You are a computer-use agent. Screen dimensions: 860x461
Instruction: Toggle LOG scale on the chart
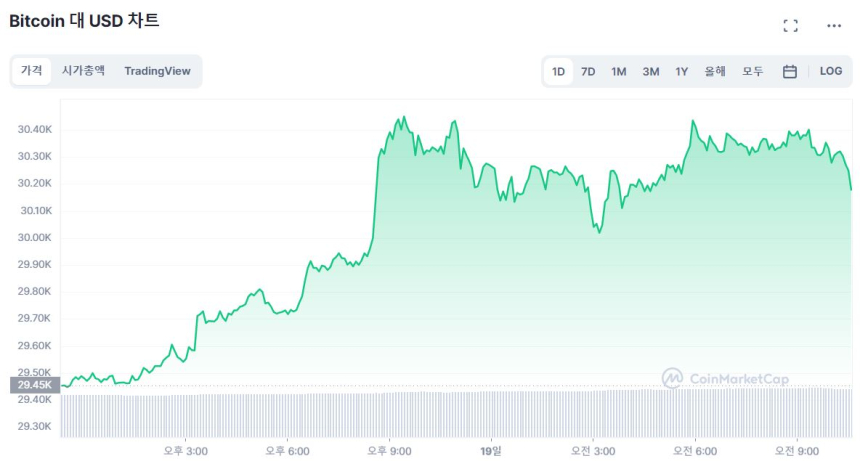pyautogui.click(x=830, y=71)
